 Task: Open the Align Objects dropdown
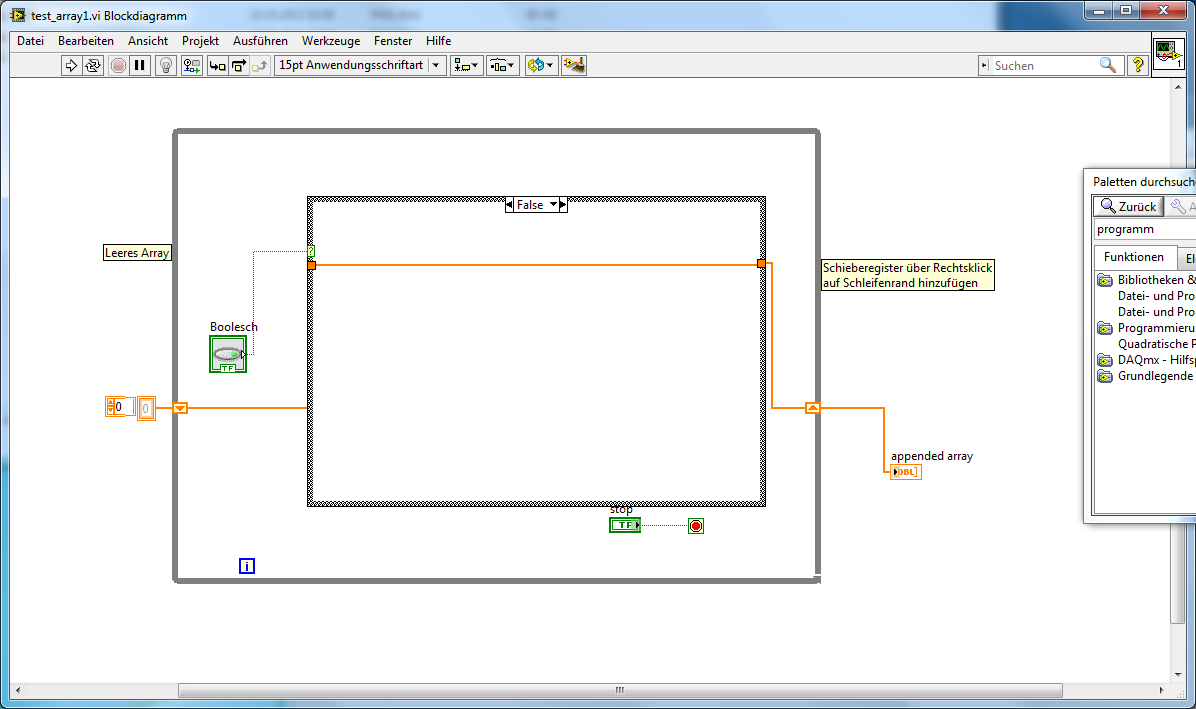point(466,66)
